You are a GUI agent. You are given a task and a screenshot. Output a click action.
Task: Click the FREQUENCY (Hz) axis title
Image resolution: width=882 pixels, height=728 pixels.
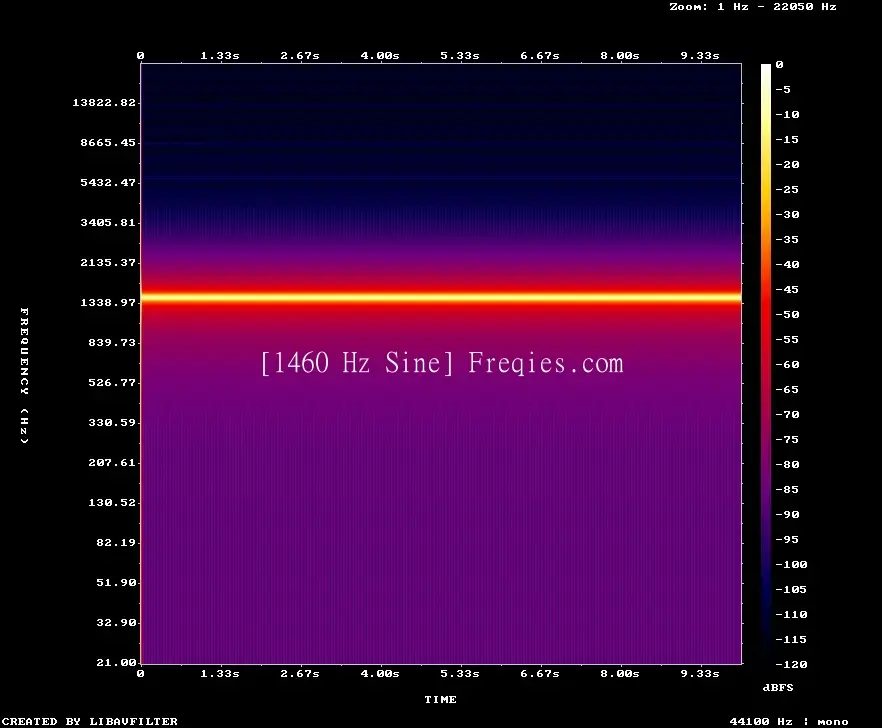24,375
